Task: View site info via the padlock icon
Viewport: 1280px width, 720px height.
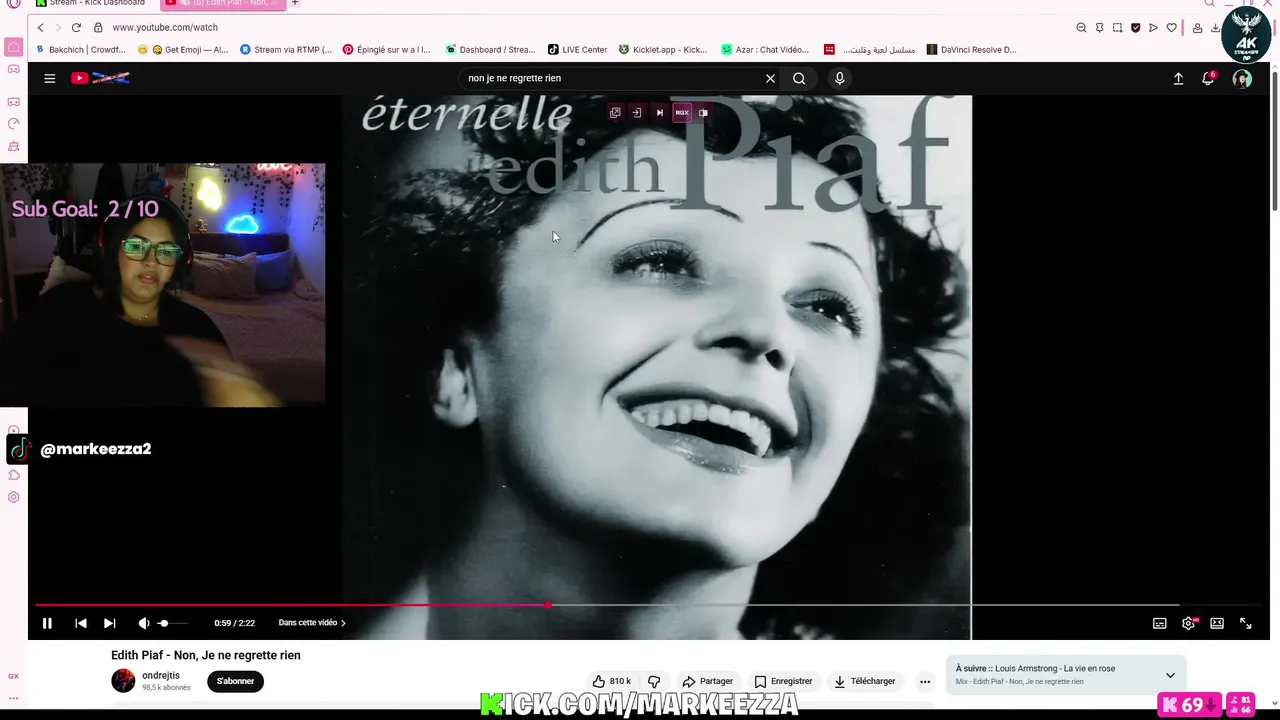Action: click(x=98, y=28)
